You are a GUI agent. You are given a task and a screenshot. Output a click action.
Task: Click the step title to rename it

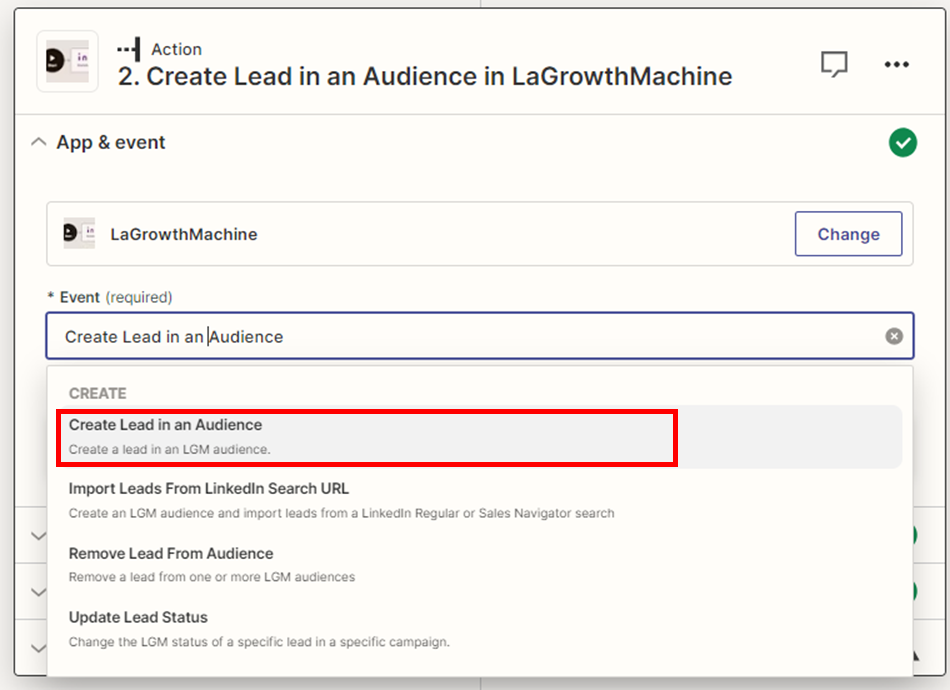pos(425,77)
